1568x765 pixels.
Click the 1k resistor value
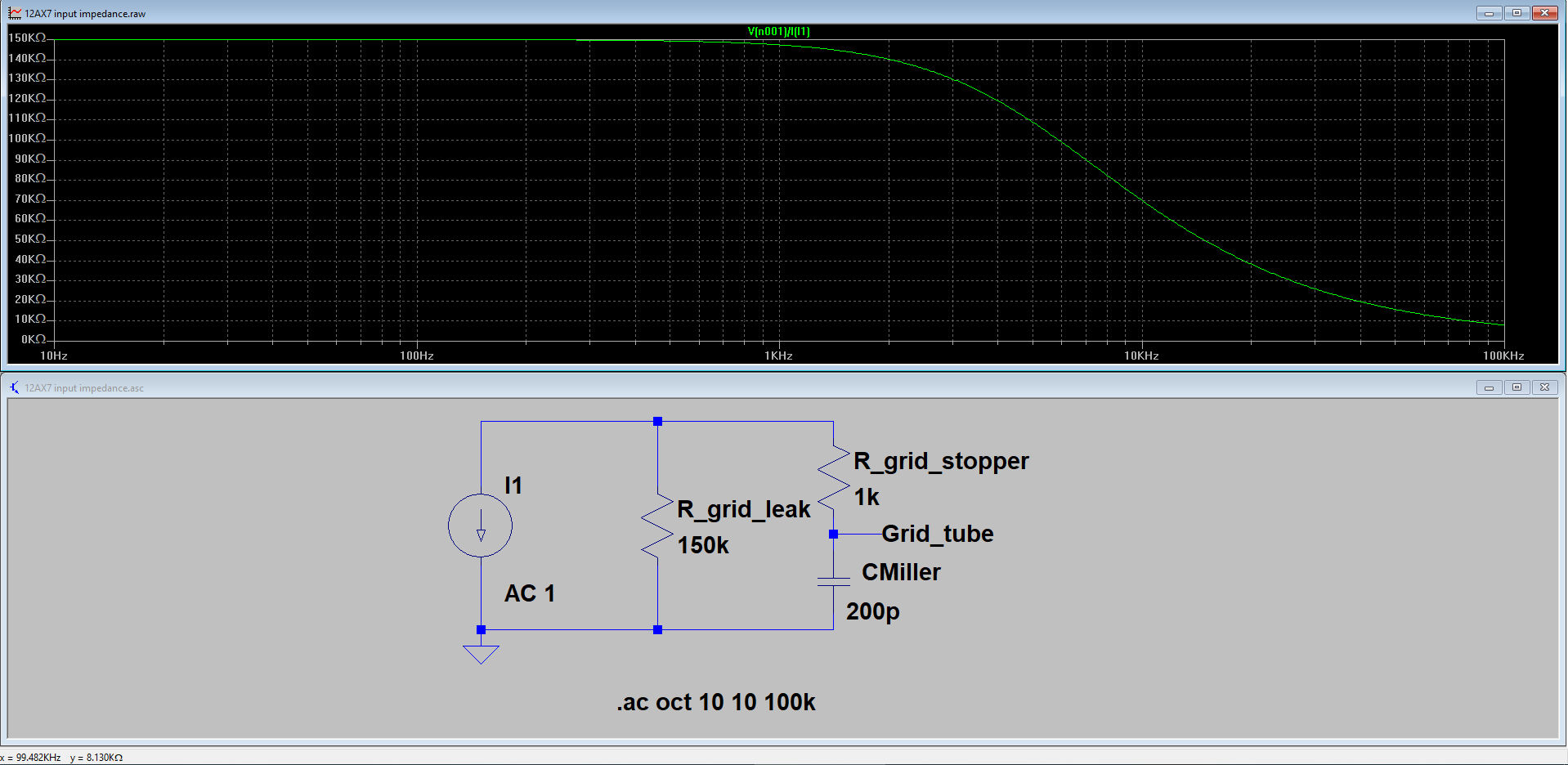(x=867, y=497)
